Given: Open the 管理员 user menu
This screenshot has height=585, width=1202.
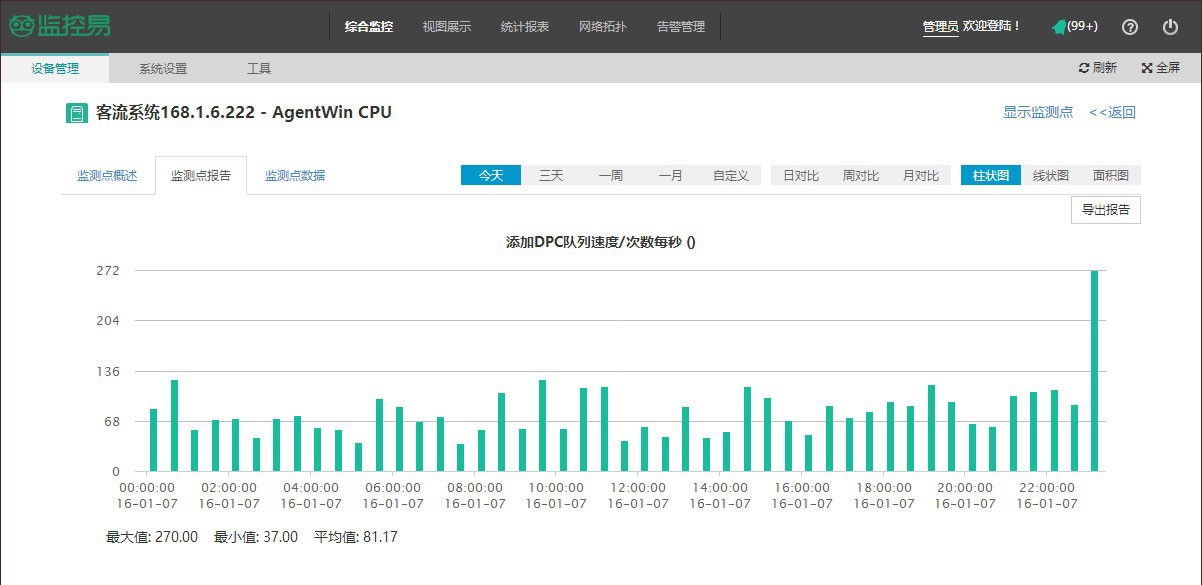Looking at the screenshot, I should 940,26.
